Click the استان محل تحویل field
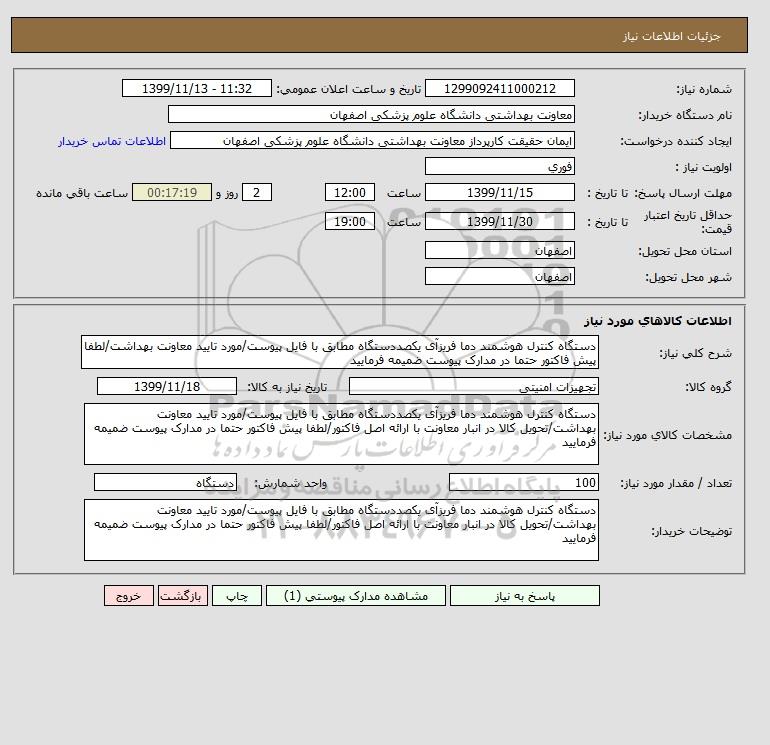The width and height of the screenshot is (770, 745). [x=499, y=250]
